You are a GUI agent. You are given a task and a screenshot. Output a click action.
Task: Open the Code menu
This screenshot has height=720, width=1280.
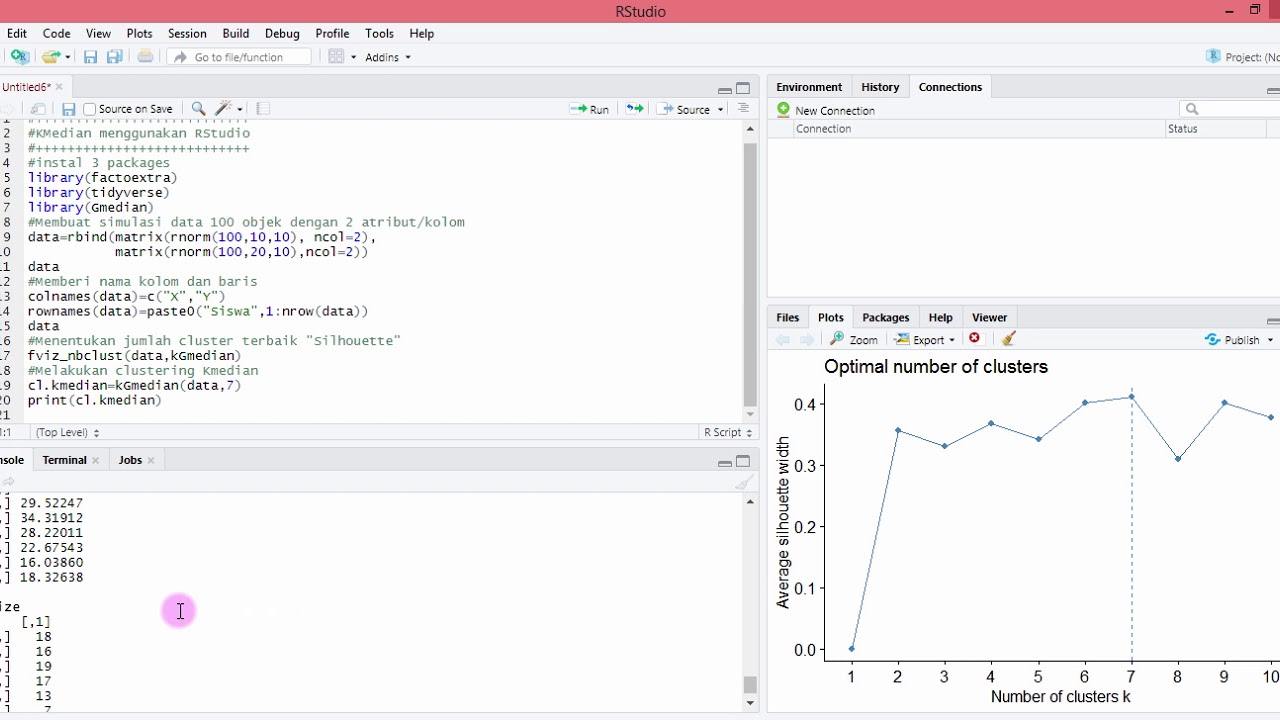click(x=56, y=33)
